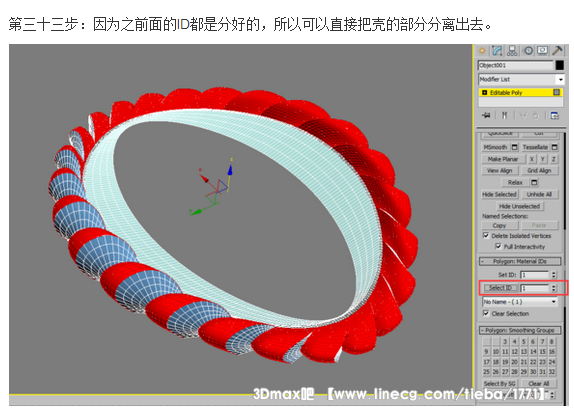Screen dimensions: 574x411
Task: Toggle smoothing group 8
Action: click(552, 341)
